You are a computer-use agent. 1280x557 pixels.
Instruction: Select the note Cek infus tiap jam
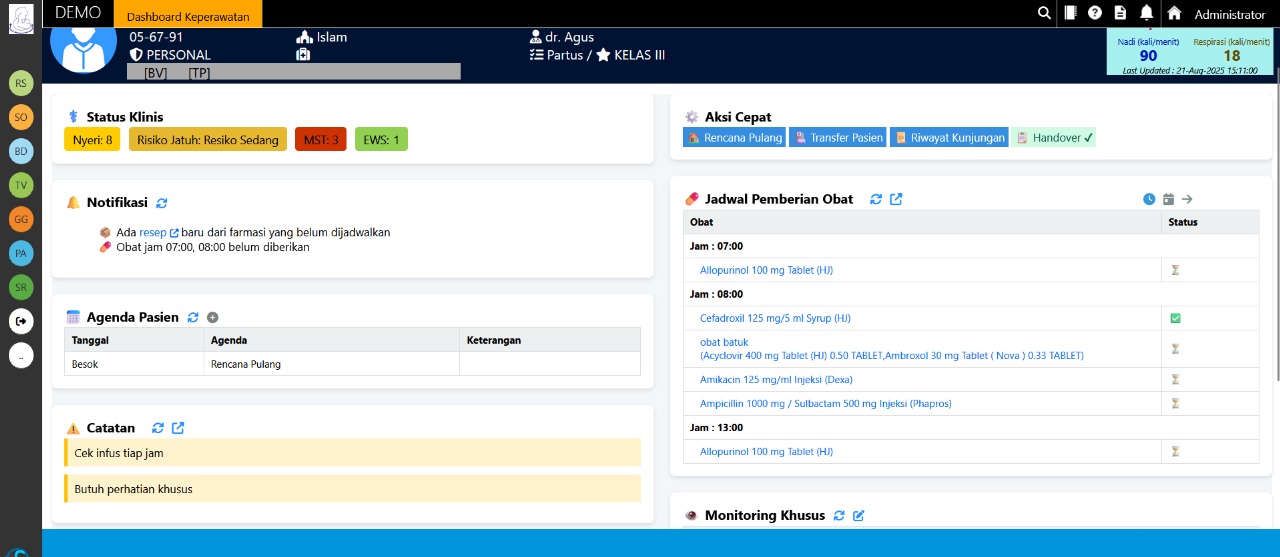[352, 453]
